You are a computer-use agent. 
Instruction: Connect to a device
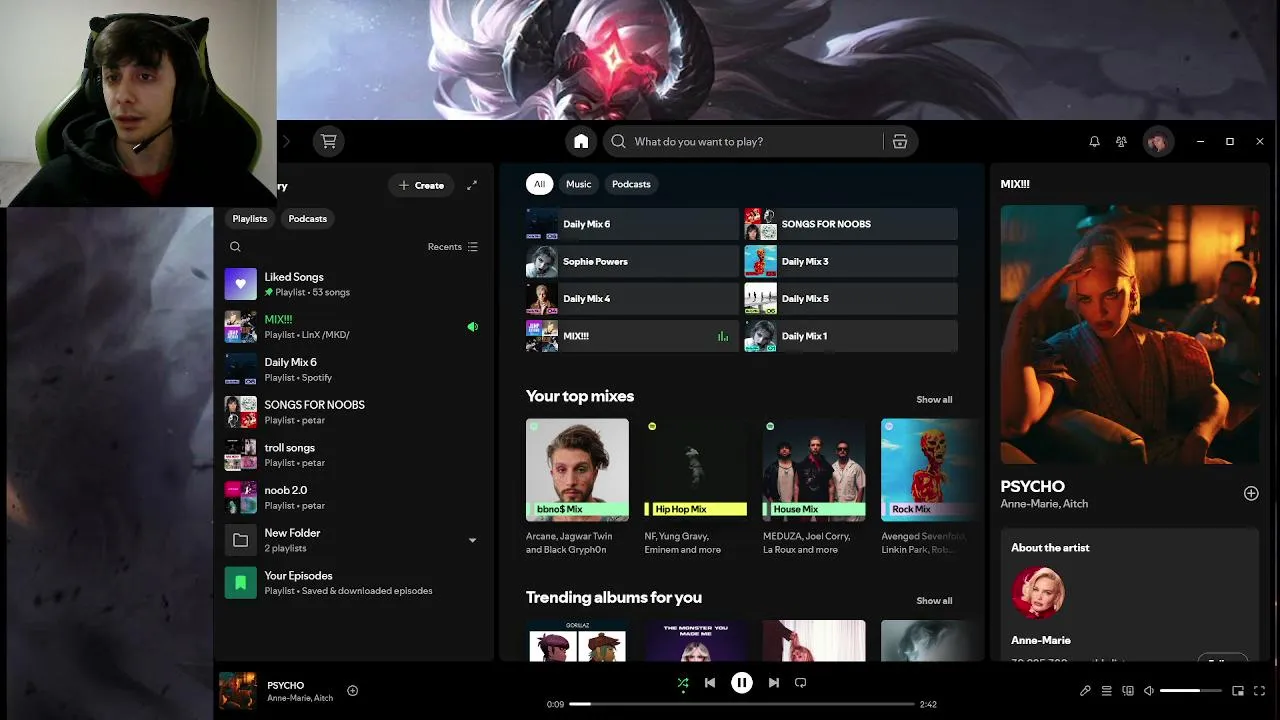[x=1128, y=691]
